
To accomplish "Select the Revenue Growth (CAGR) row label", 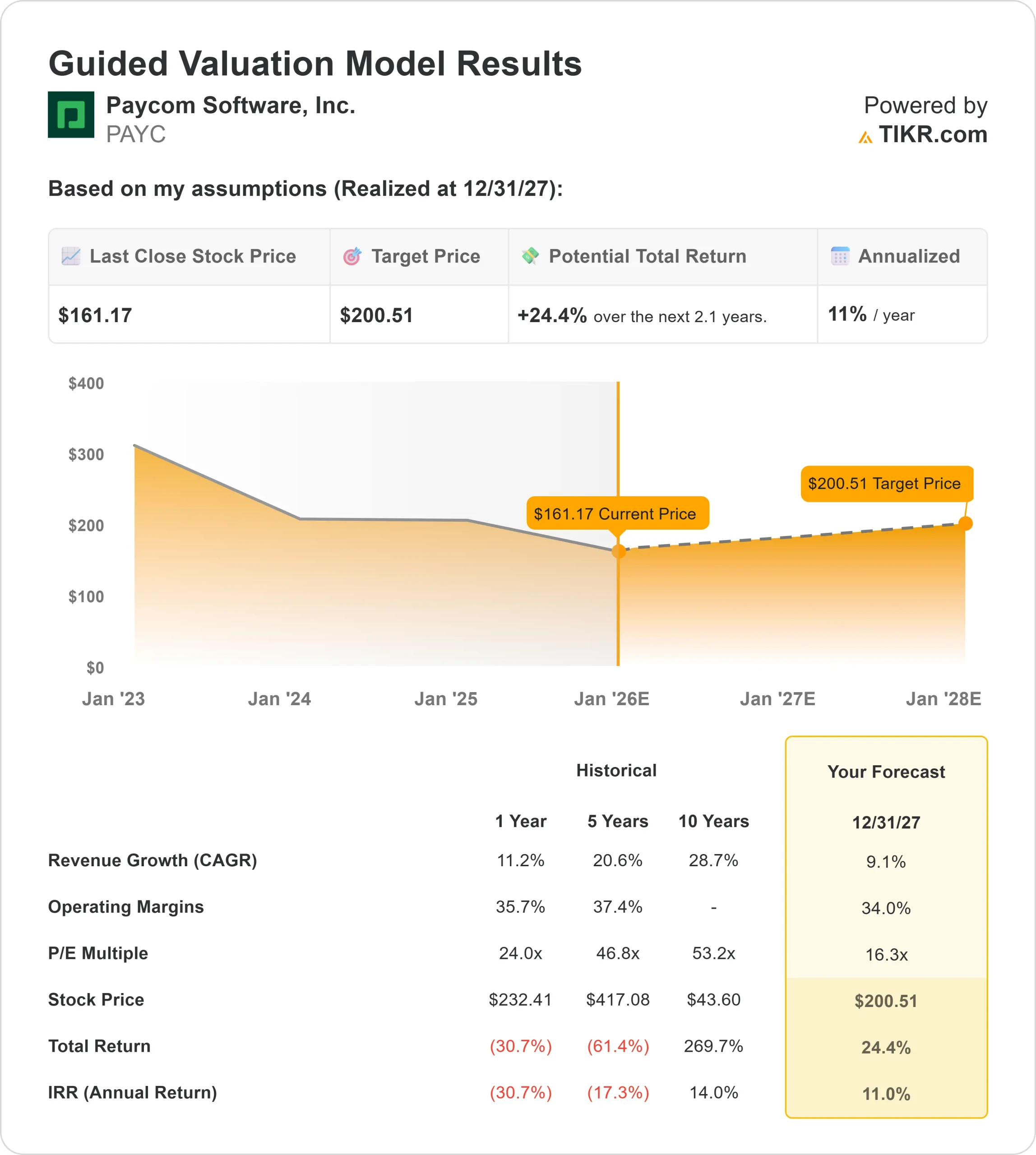I will click(153, 861).
